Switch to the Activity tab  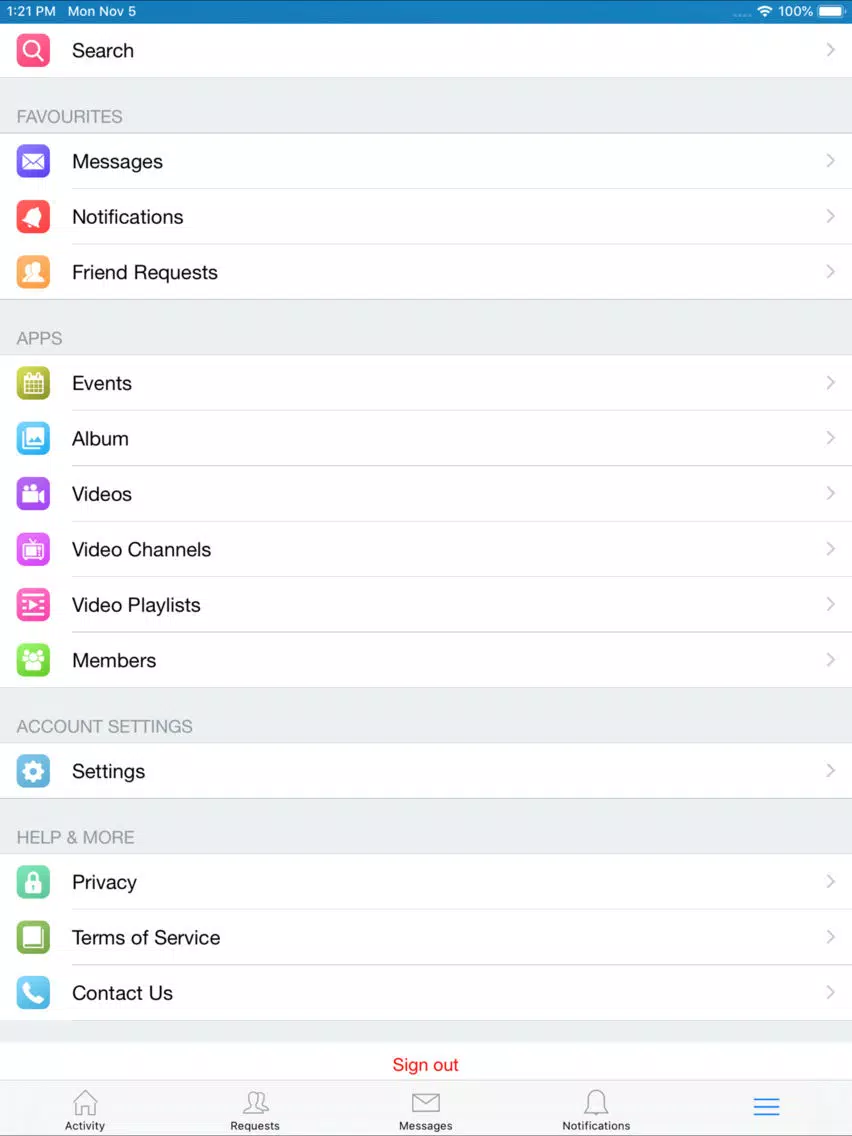pyautogui.click(x=85, y=1110)
